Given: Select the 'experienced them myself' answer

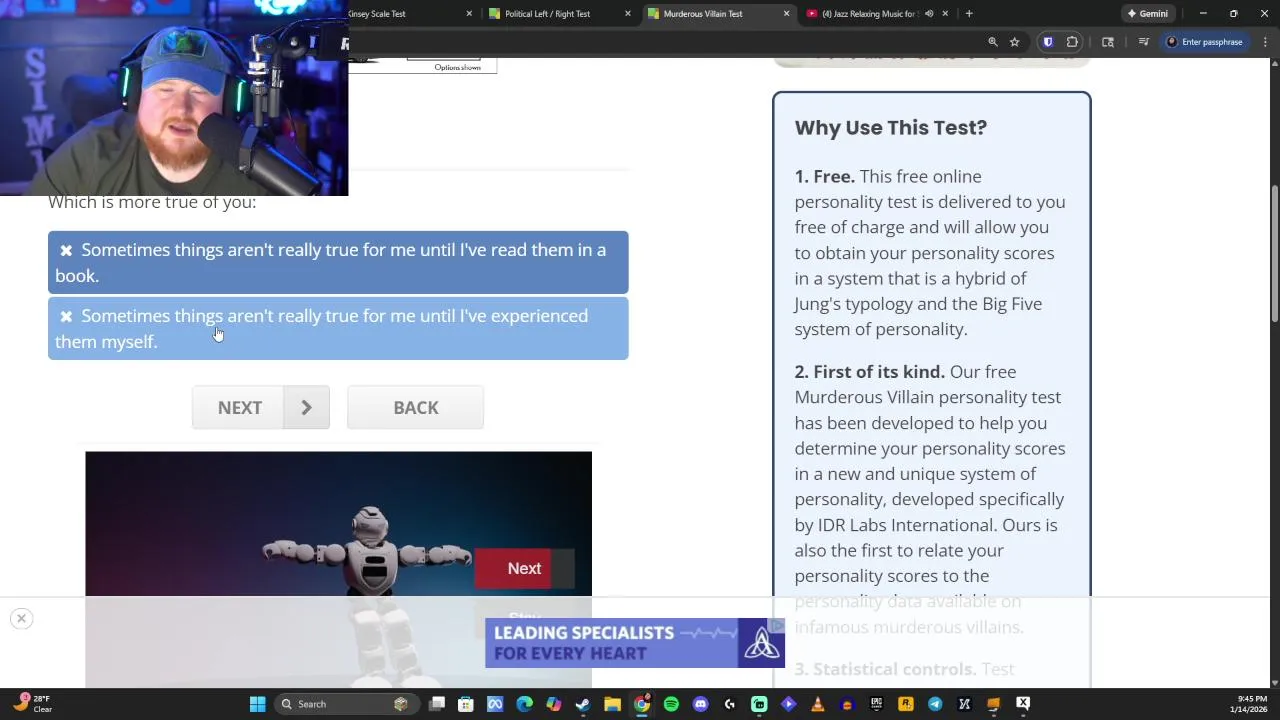Looking at the screenshot, I should [x=338, y=328].
